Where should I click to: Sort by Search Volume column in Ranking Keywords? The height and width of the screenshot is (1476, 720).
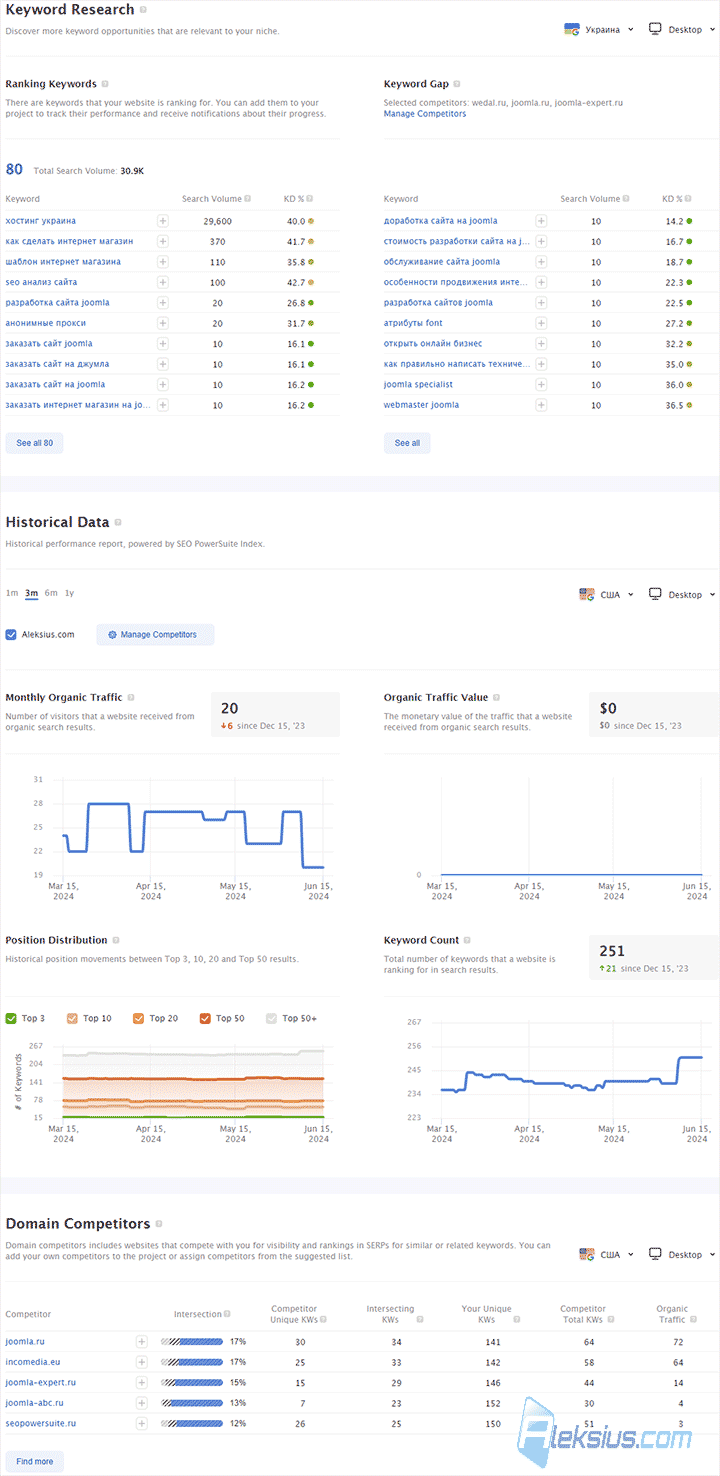[212, 199]
